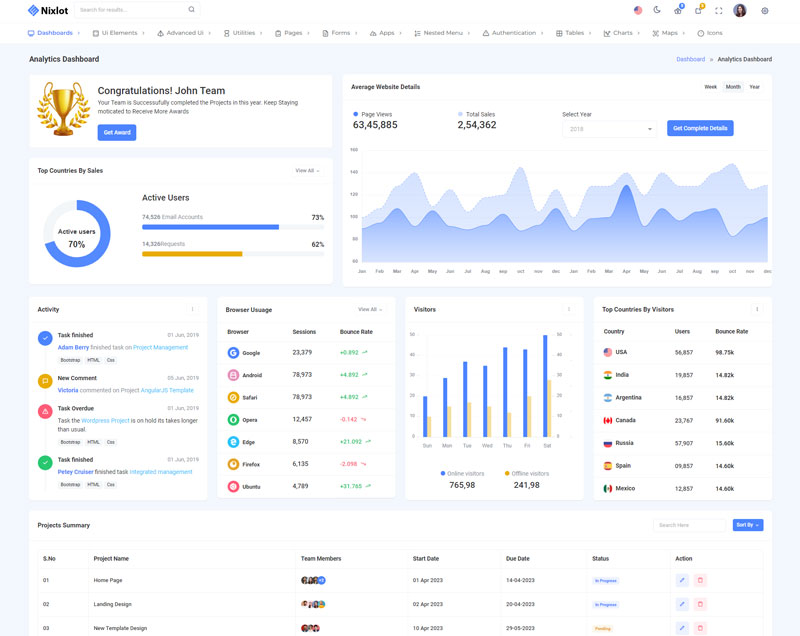Open the Charts menu

[621, 33]
